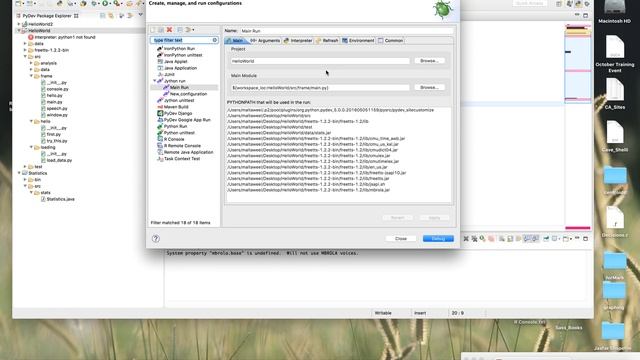Click the Project text field

pos(320,61)
